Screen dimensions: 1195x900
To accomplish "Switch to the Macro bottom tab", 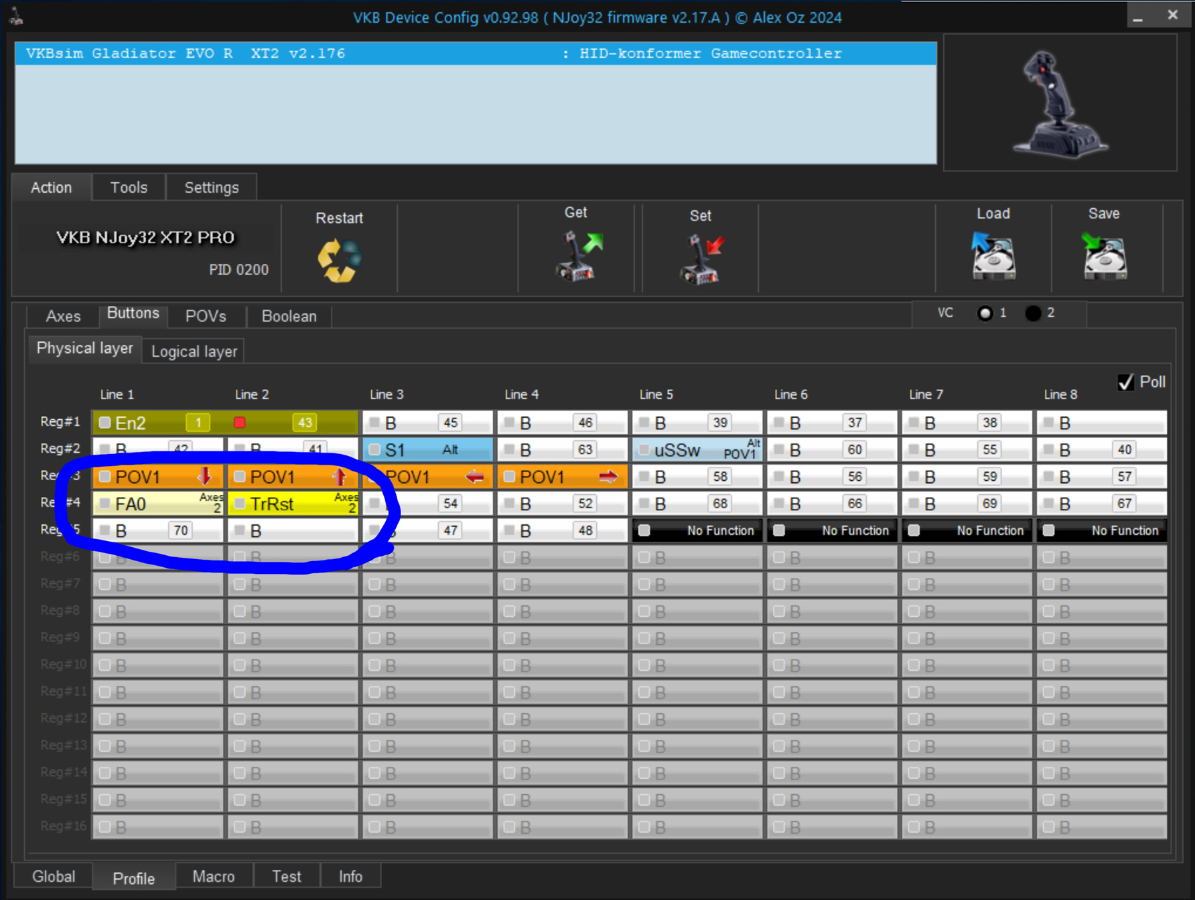I will click(213, 876).
